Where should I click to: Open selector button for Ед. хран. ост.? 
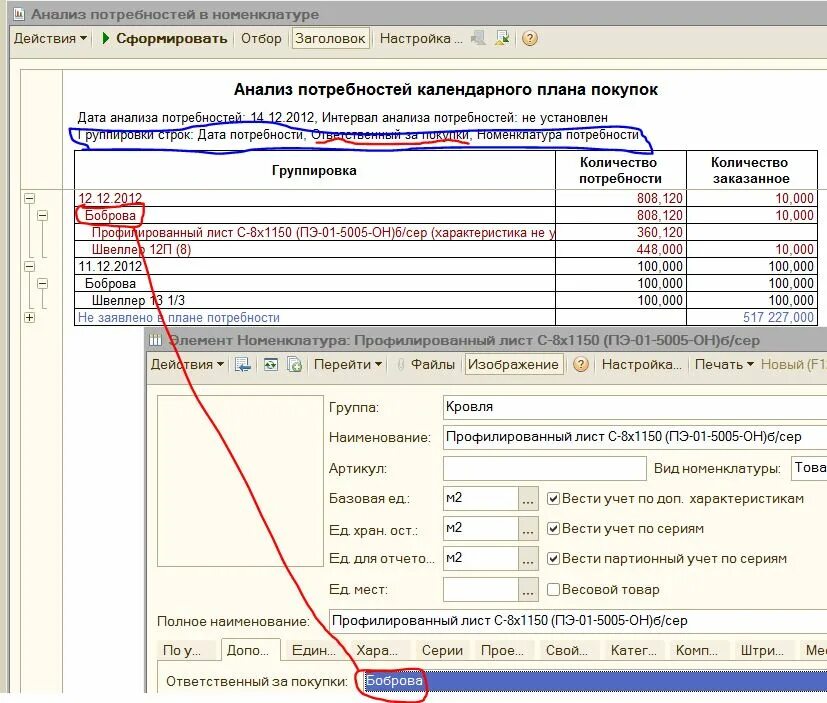528,529
